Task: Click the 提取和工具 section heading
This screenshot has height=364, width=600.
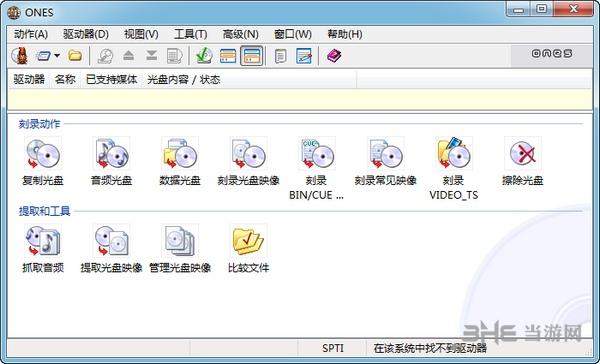Action: pyautogui.click(x=44, y=211)
